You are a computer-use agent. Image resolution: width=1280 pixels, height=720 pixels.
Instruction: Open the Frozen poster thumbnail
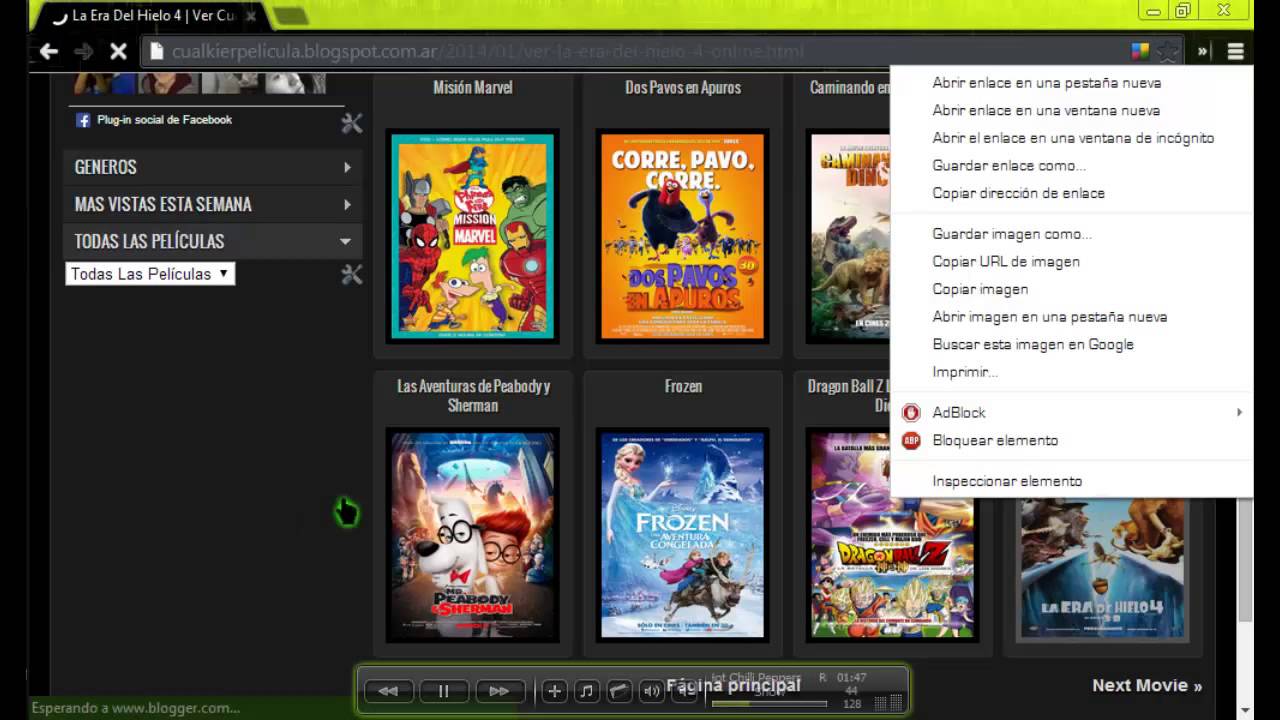point(683,535)
